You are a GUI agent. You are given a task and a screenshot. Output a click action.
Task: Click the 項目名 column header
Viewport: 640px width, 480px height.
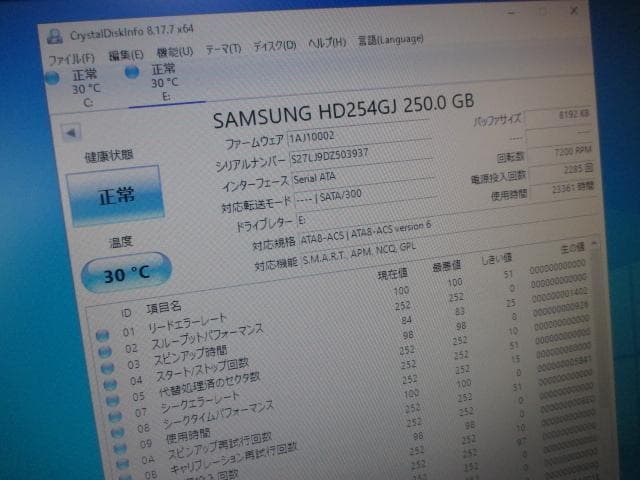[x=164, y=308]
